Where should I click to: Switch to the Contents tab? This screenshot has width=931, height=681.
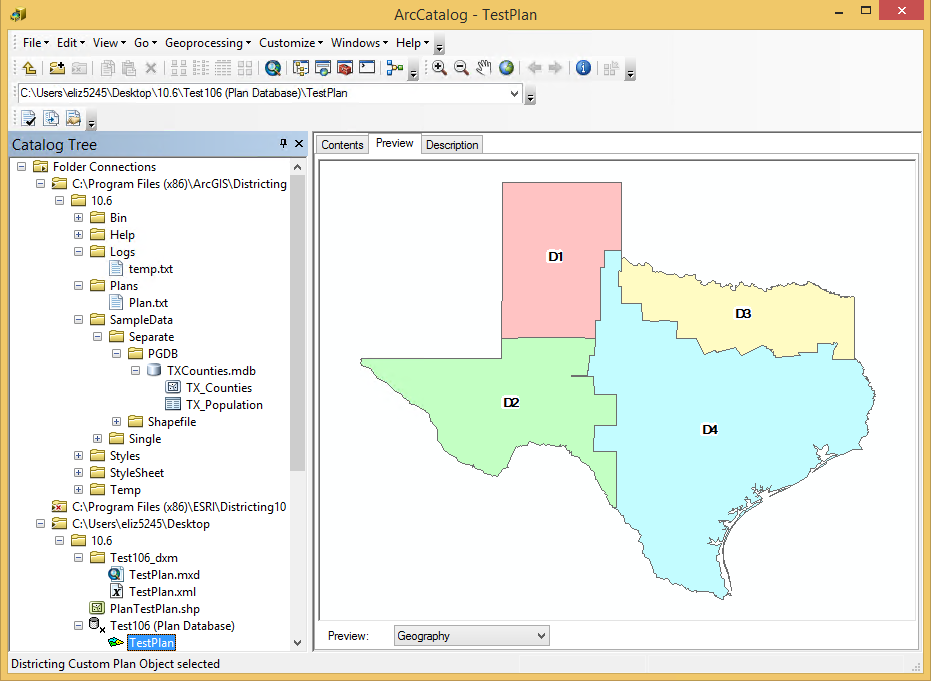tap(342, 145)
